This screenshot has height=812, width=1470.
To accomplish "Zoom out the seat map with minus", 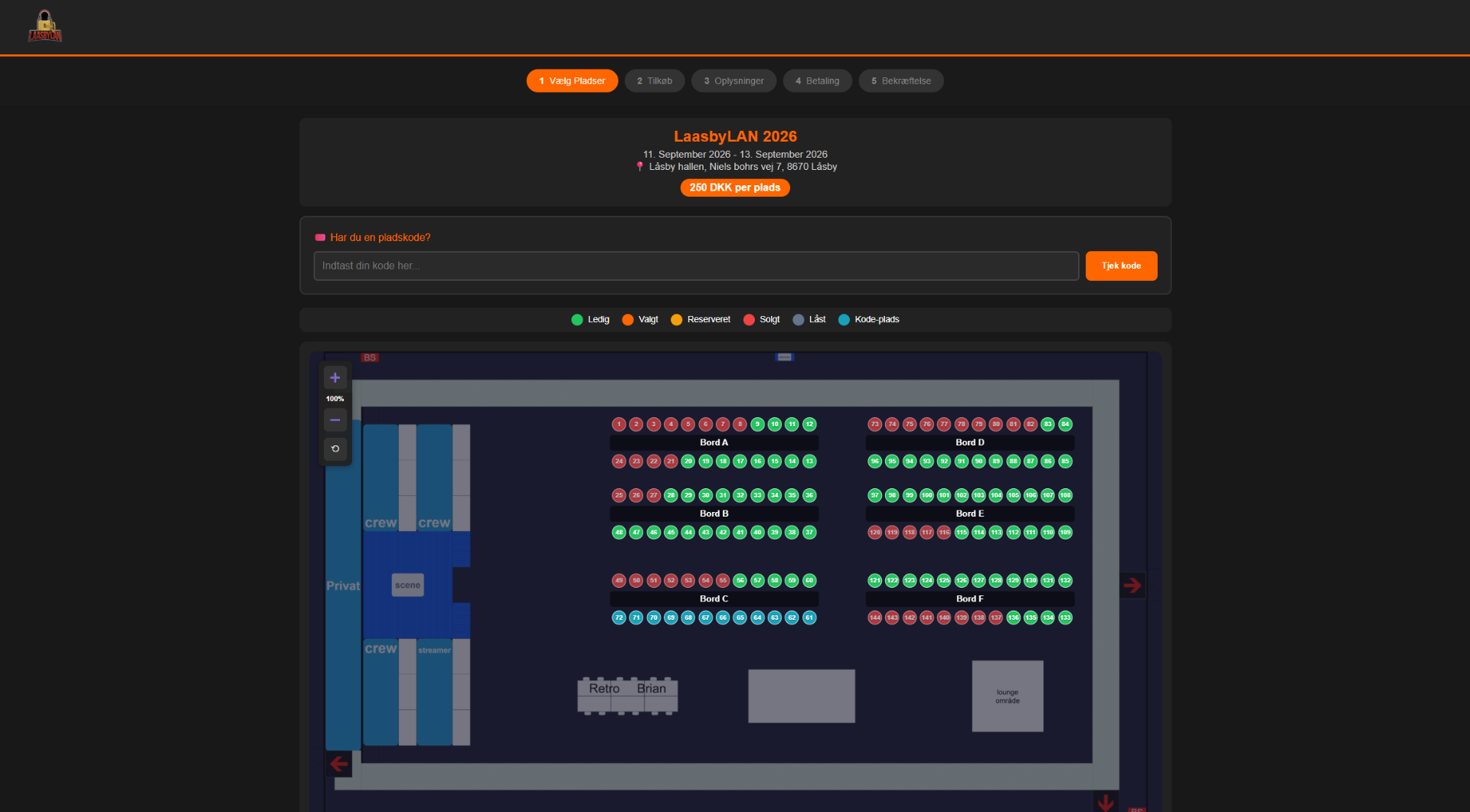I will click(x=335, y=419).
